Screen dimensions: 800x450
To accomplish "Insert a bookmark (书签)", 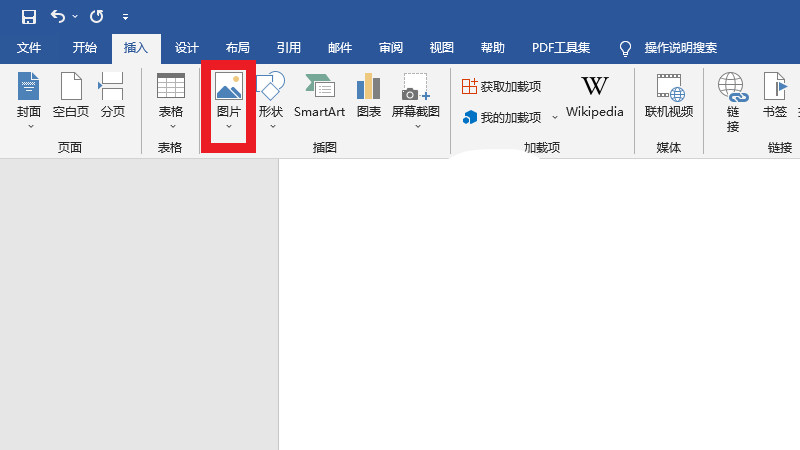I will click(775, 96).
